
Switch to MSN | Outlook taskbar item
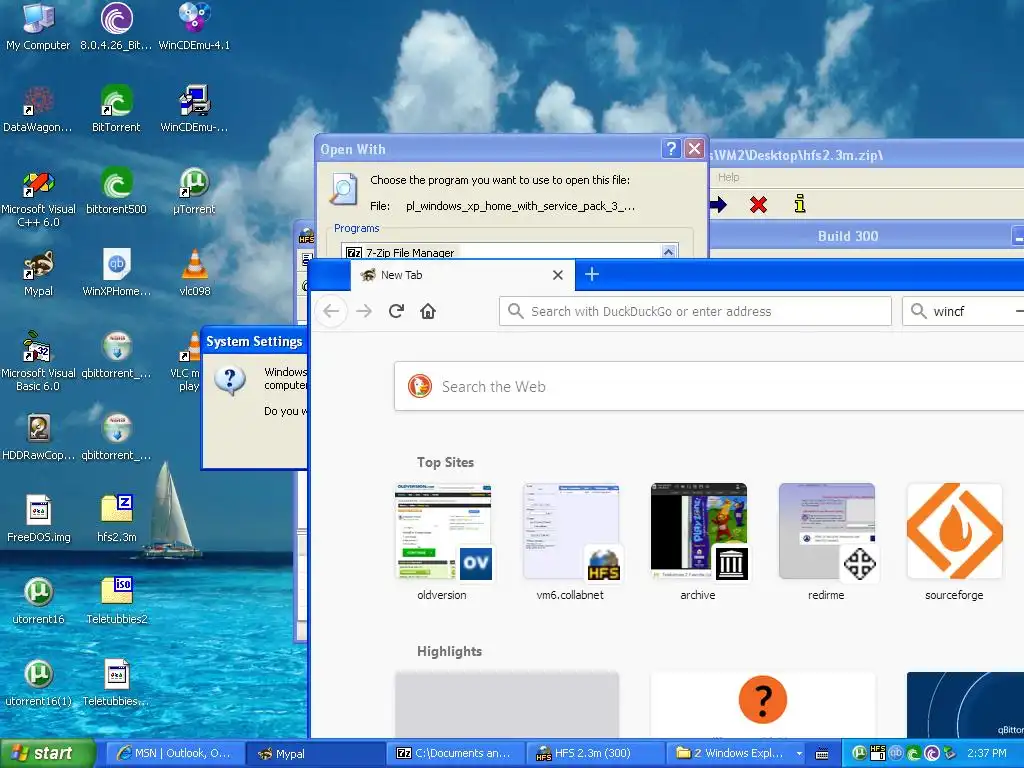[174, 754]
